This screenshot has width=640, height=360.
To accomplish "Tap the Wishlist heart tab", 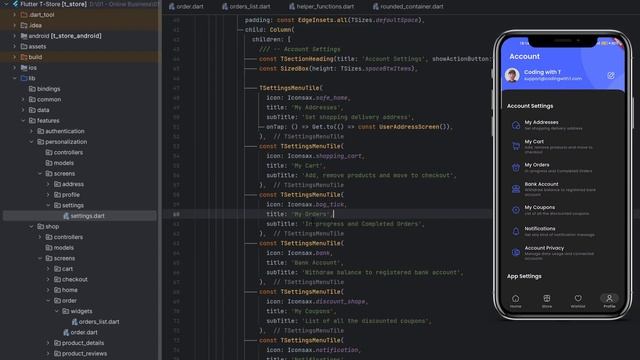I will (x=578, y=301).
